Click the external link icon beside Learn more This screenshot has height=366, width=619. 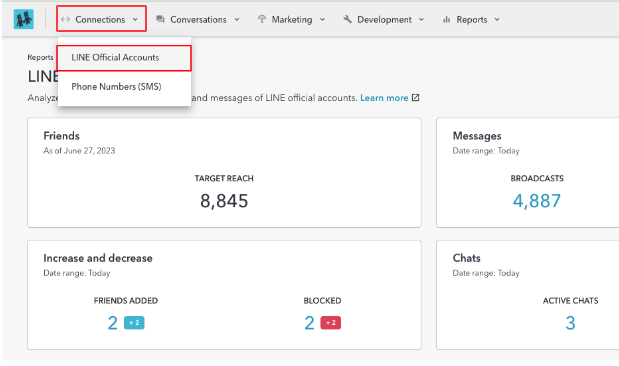415,98
